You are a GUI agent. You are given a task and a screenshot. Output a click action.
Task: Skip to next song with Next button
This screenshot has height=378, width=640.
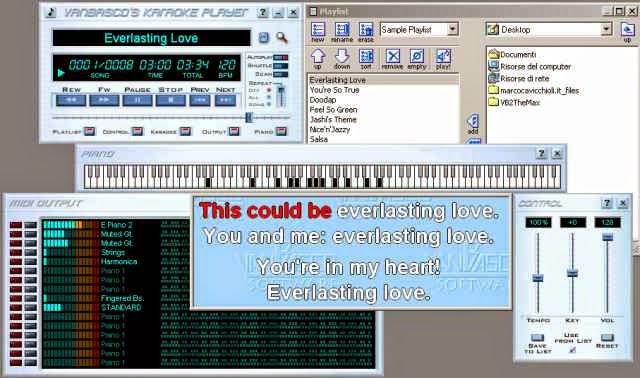pos(226,100)
